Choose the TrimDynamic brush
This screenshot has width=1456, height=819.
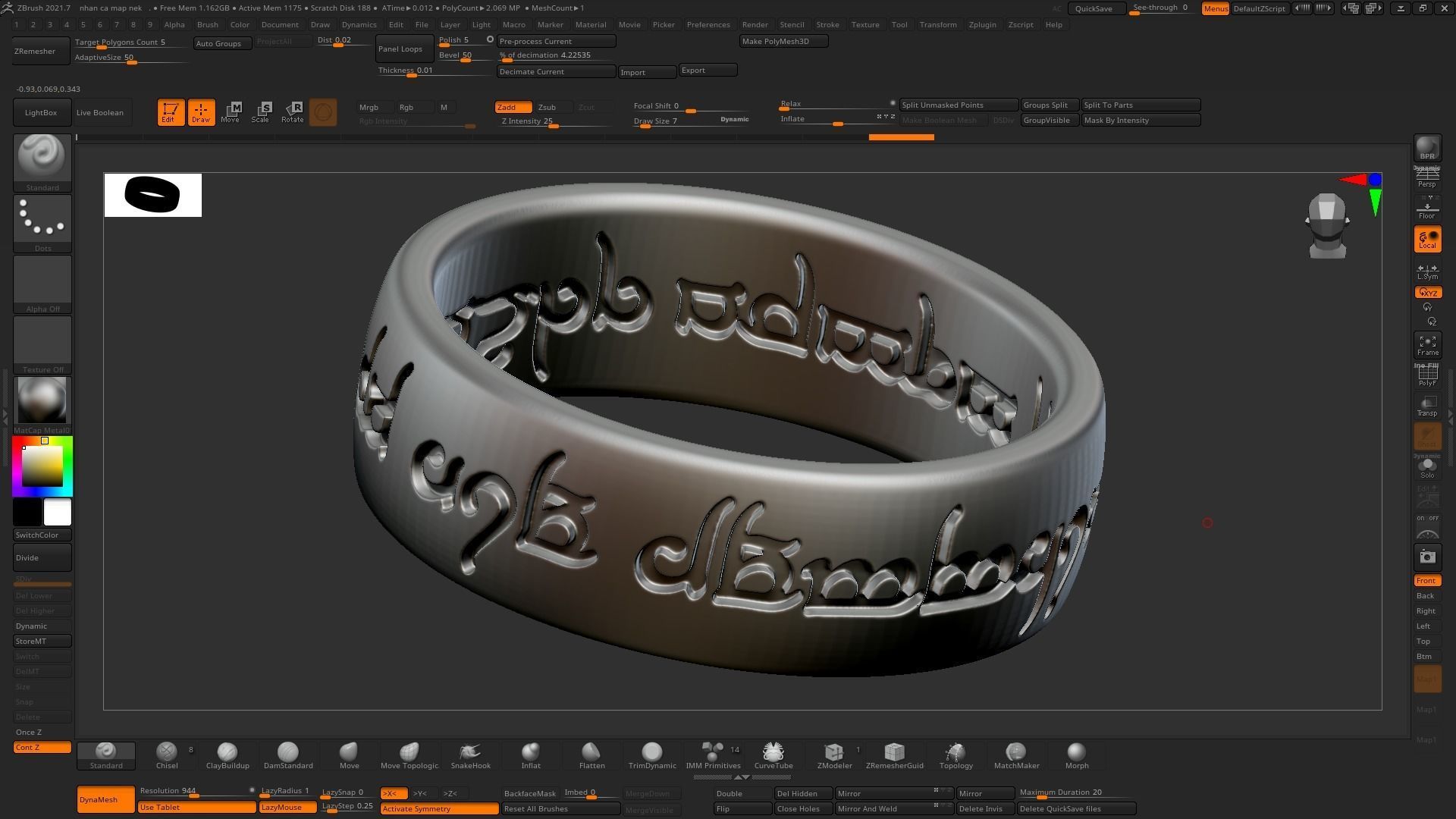(x=652, y=755)
